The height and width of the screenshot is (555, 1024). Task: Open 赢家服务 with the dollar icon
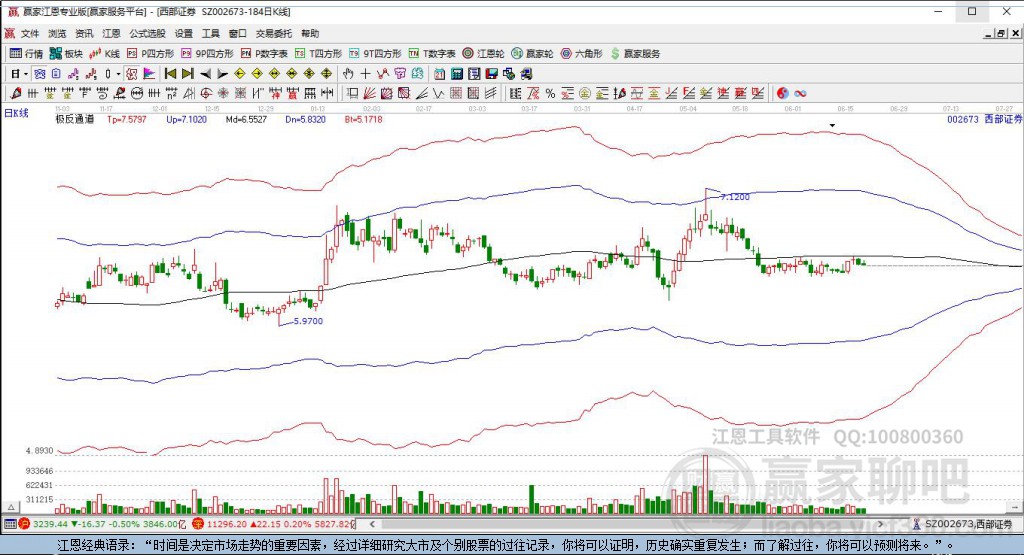click(x=635, y=54)
